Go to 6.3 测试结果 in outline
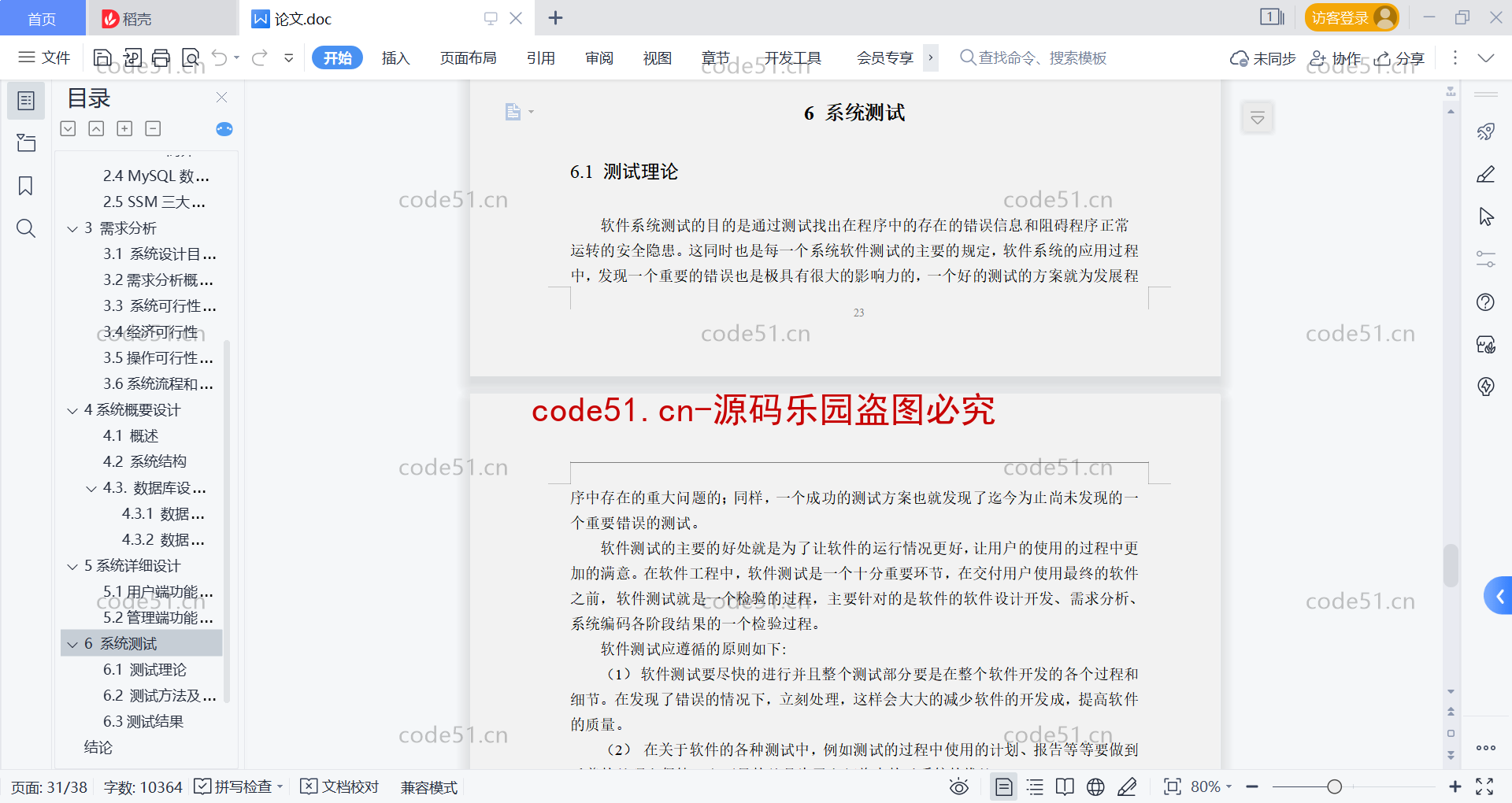Screen dimensions: 1512x803 pos(143,722)
